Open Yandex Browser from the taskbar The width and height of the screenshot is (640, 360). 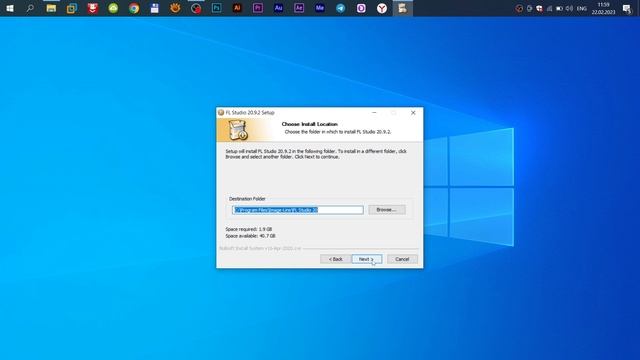382,8
